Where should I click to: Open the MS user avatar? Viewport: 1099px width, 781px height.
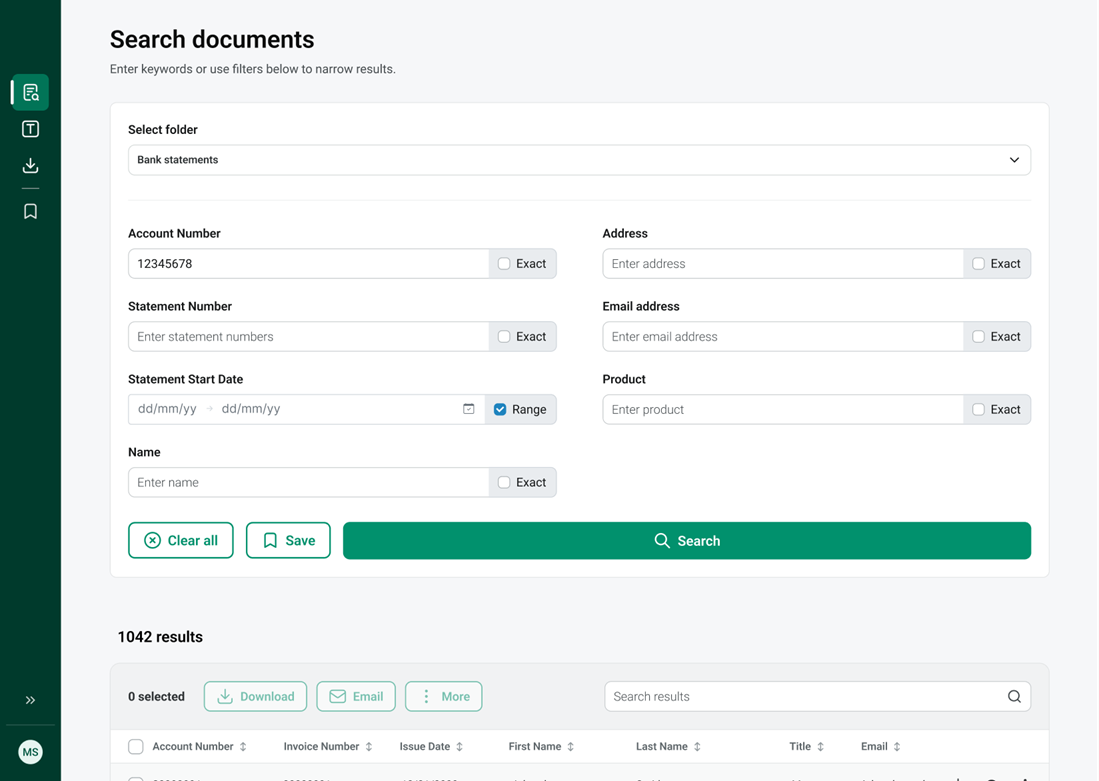click(x=31, y=752)
